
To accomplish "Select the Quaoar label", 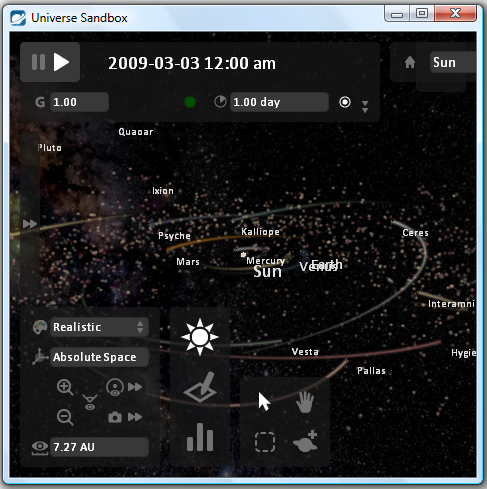I will [136, 132].
